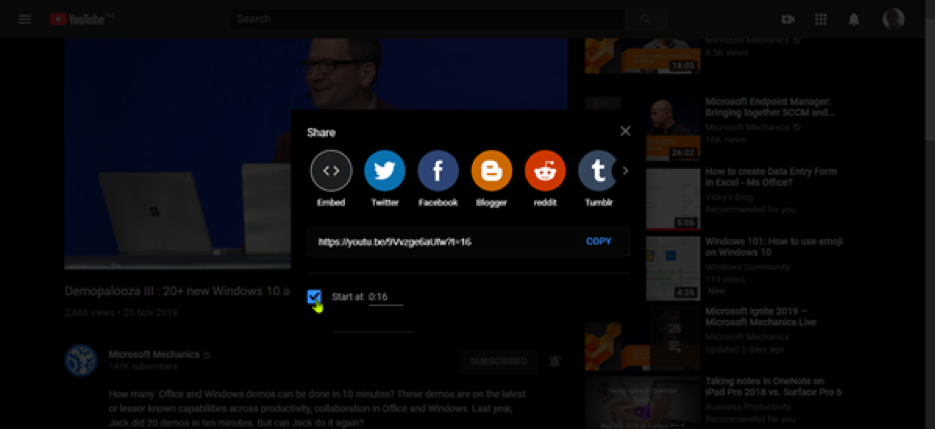
Task: Open the 18:05 video thumbnail at top
Action: pyautogui.click(x=642, y=55)
